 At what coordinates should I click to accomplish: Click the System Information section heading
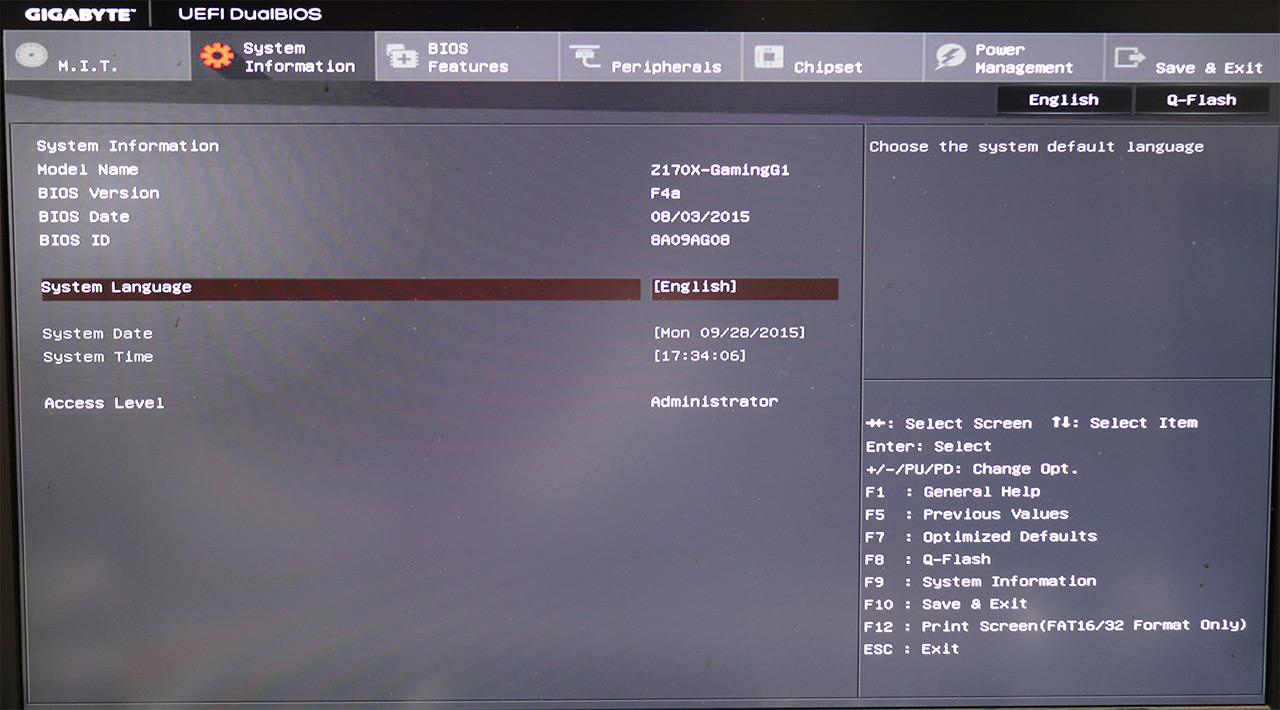point(127,146)
